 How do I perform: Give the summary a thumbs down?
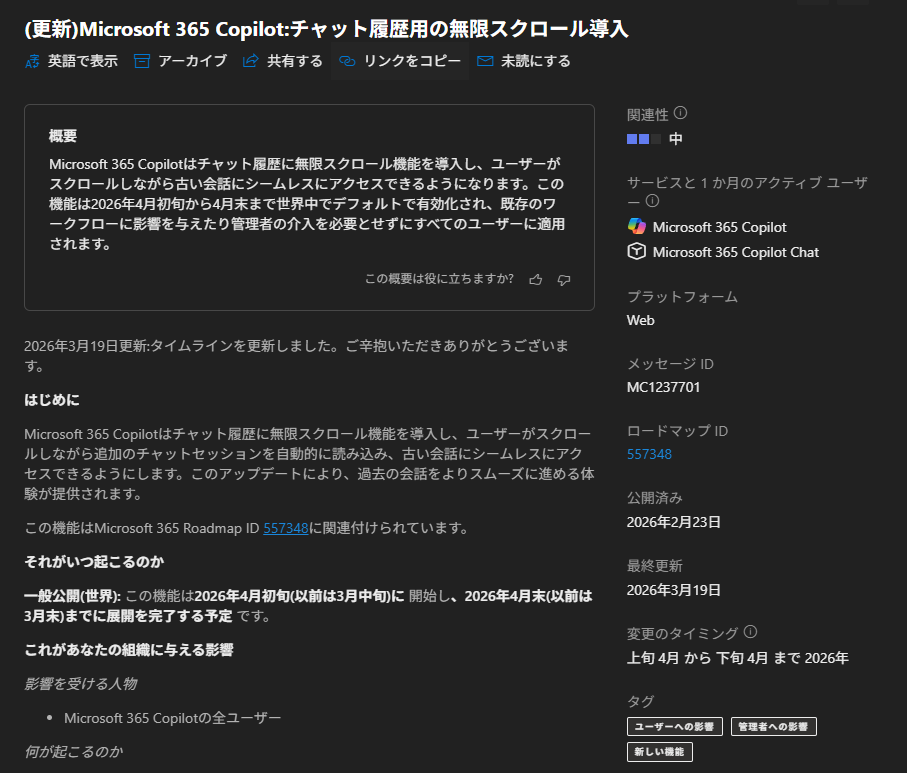point(564,279)
